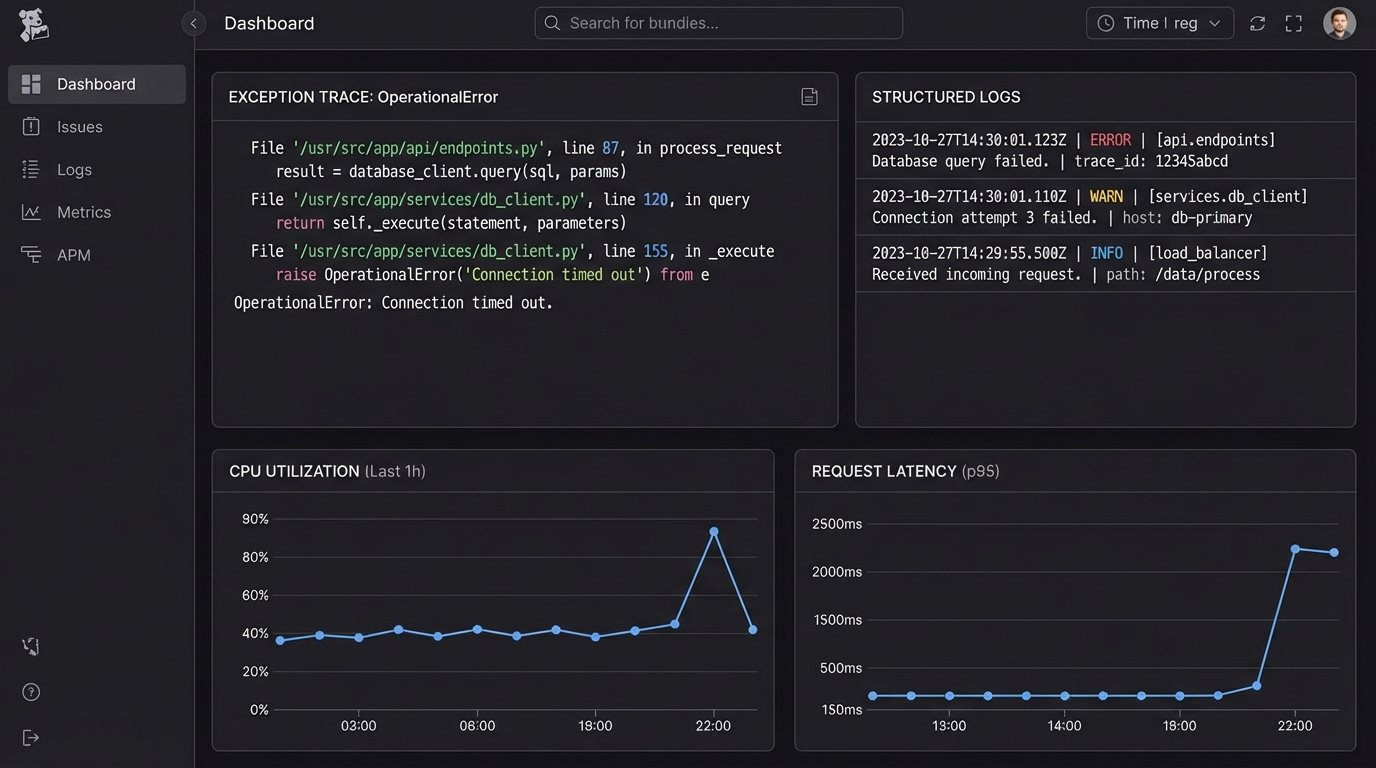
Task: Click the CPU utilization peak data point
Action: 713,532
